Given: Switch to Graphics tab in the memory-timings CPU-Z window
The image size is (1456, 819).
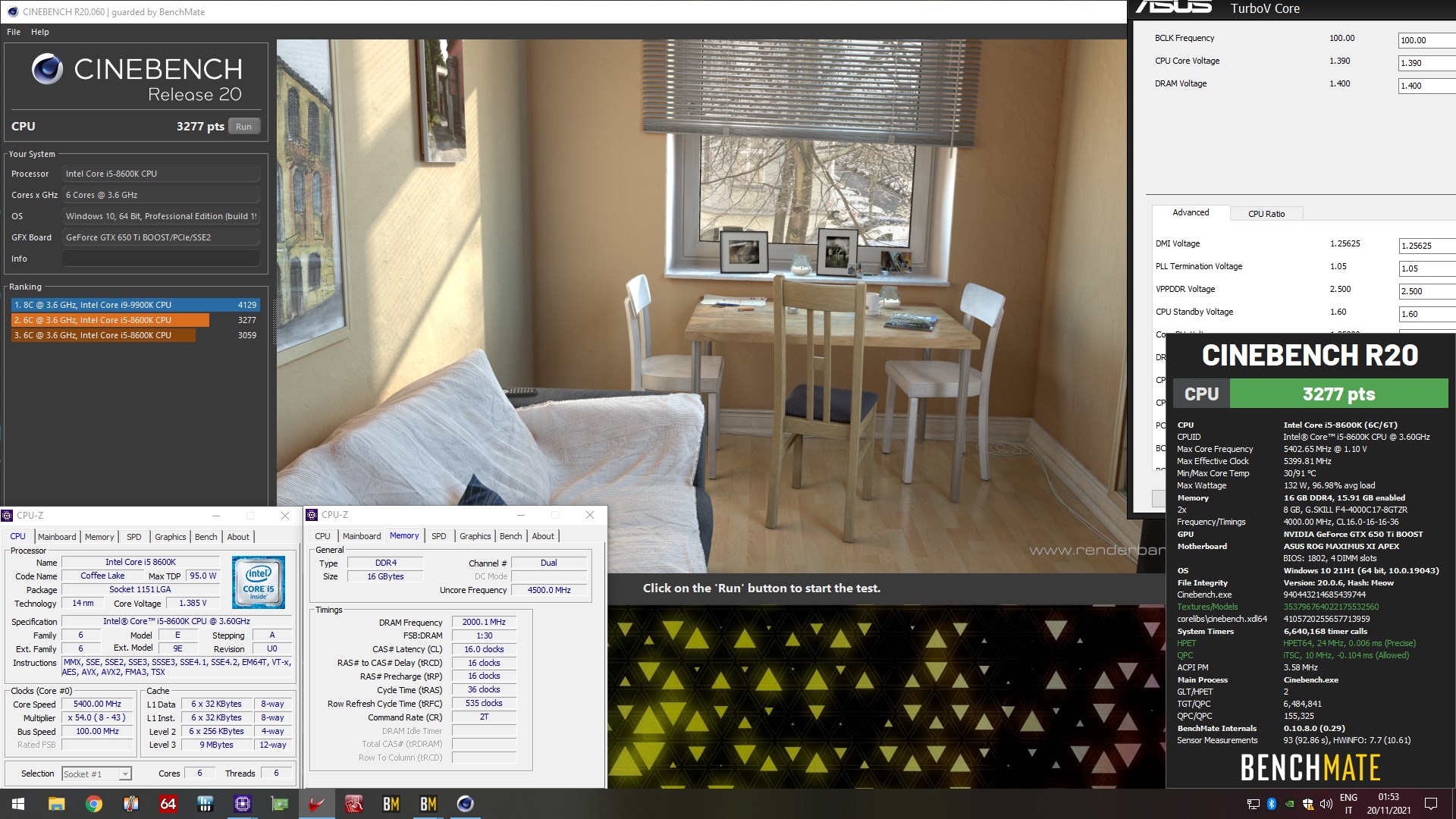Looking at the screenshot, I should 475,536.
